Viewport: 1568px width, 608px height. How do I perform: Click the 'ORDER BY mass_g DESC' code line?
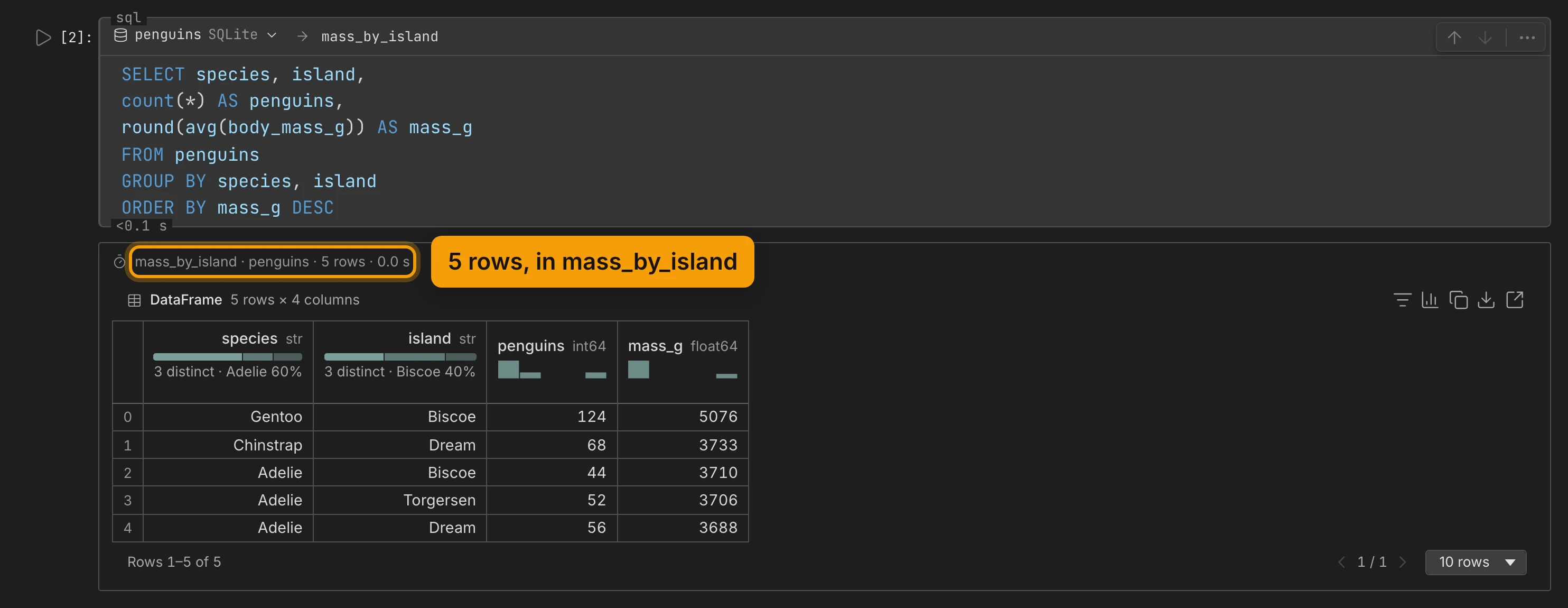coord(227,208)
